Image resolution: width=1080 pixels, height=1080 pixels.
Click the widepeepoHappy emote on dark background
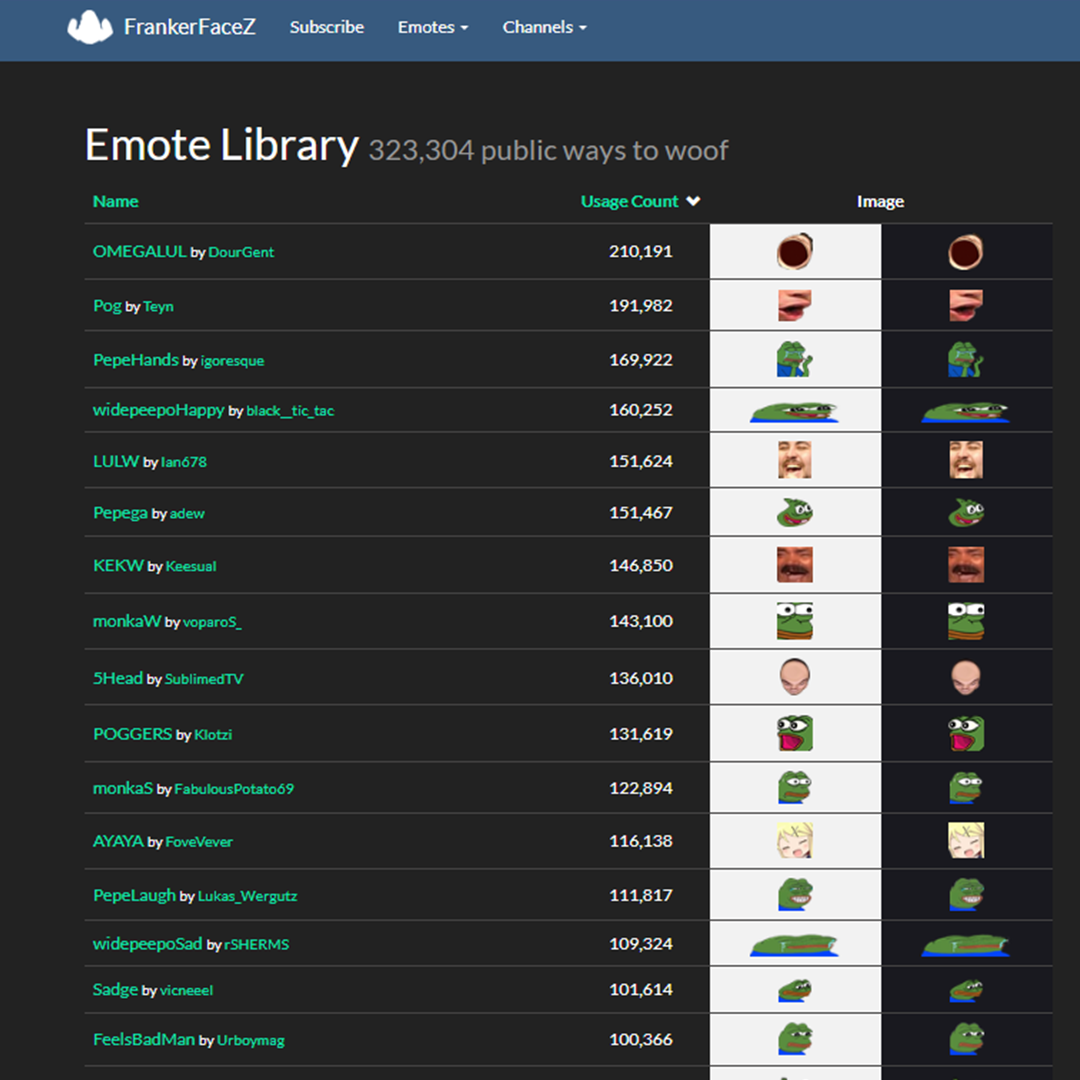coord(966,411)
